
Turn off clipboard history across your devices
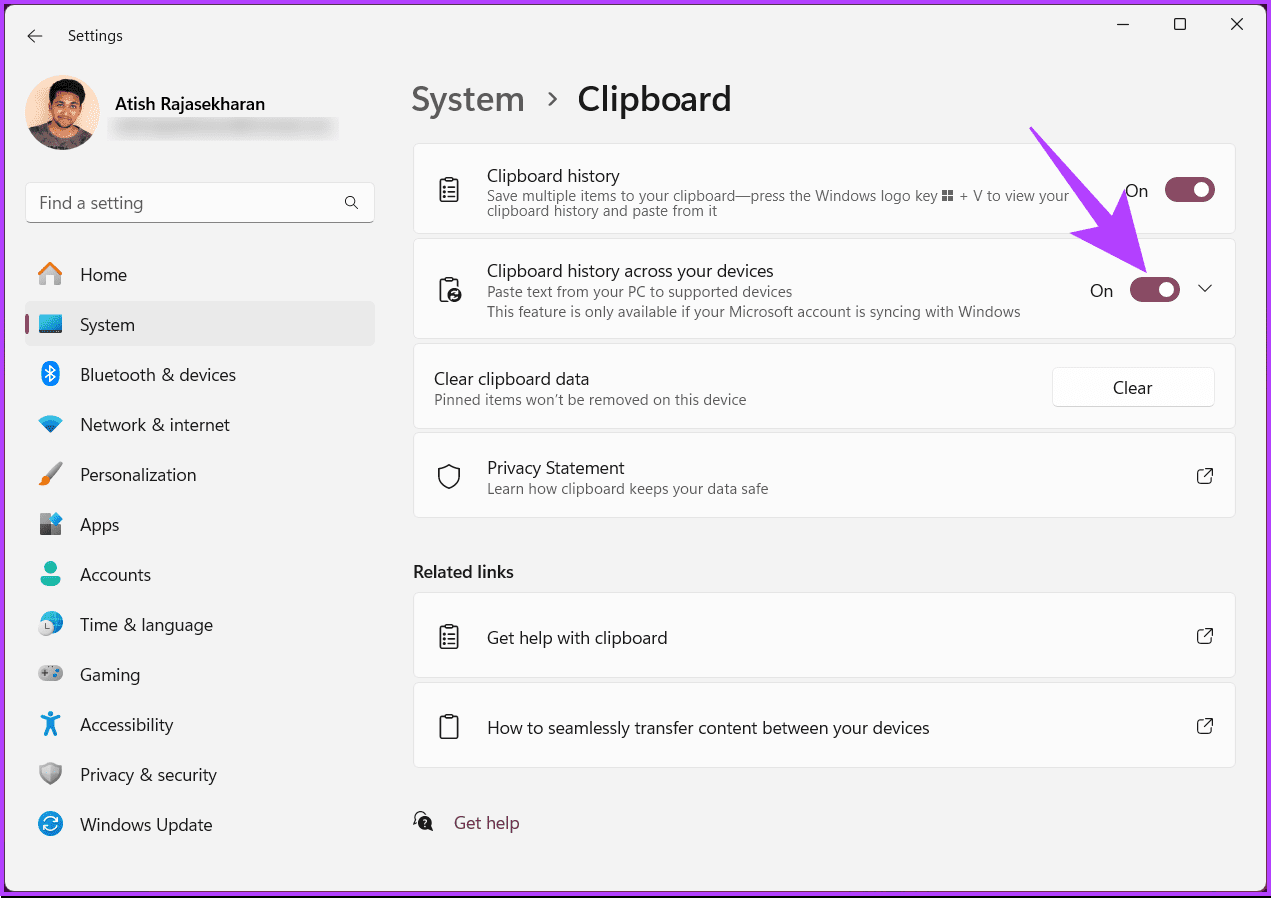(1155, 289)
